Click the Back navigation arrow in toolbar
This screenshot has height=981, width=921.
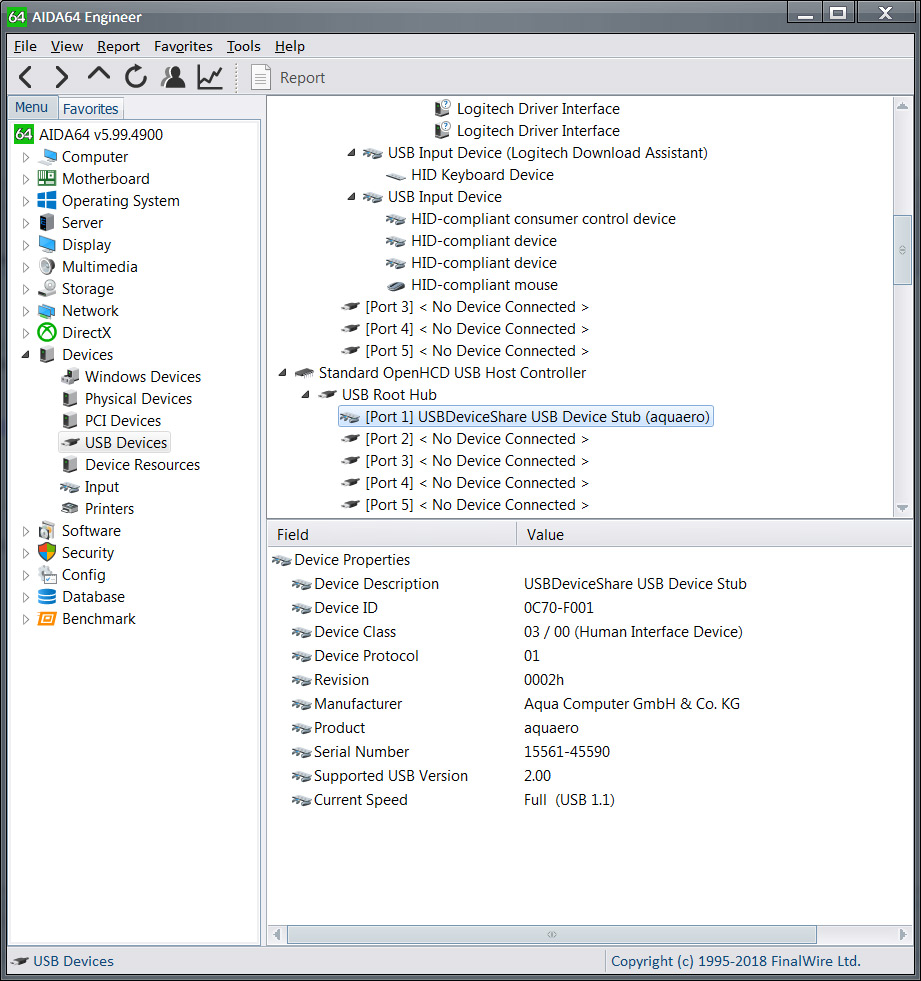(26, 77)
